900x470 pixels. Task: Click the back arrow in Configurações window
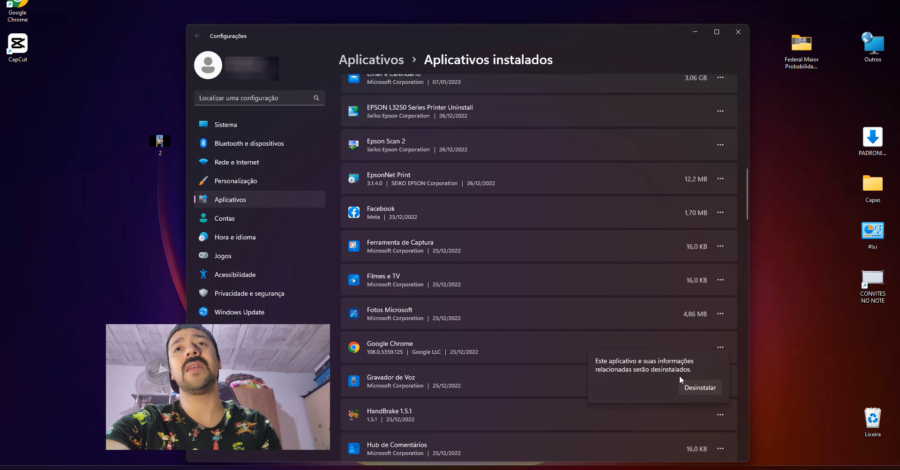[198, 36]
